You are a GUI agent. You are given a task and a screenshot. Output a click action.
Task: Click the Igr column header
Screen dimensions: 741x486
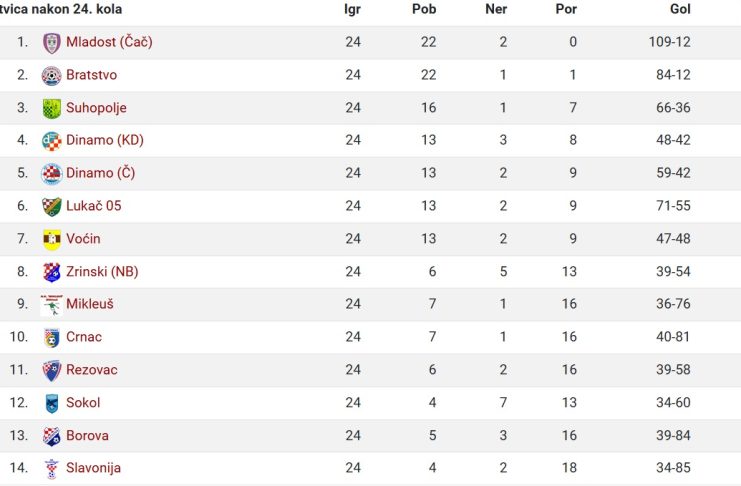(x=352, y=9)
